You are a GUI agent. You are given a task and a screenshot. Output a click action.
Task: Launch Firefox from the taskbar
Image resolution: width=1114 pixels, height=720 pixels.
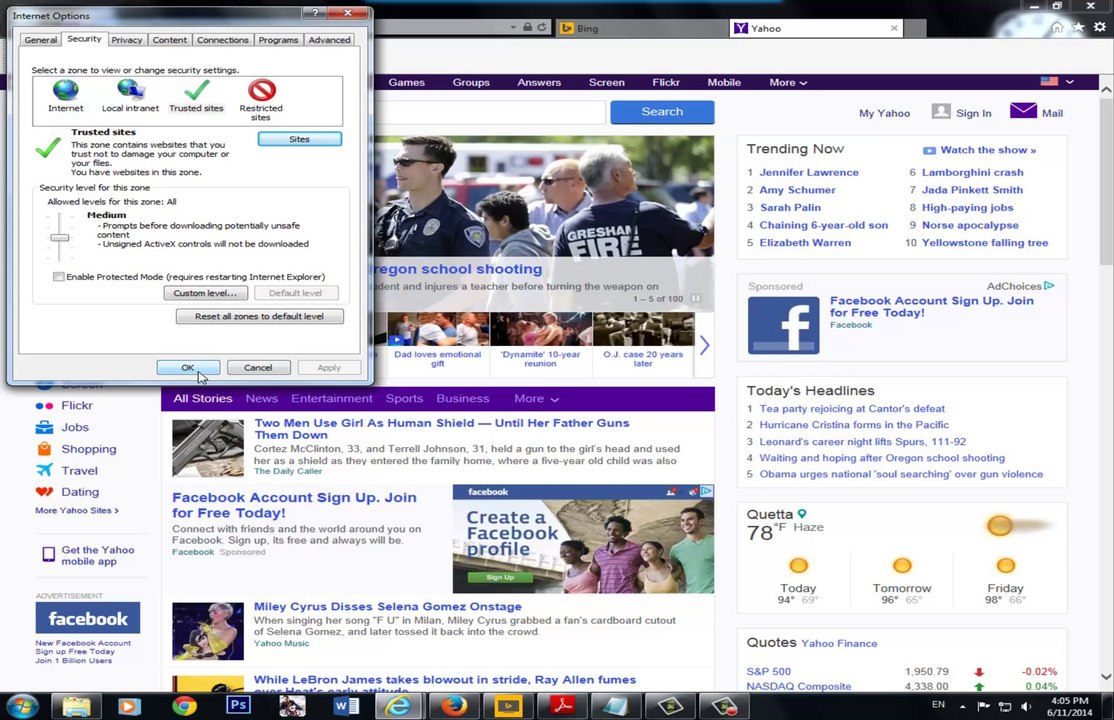(454, 706)
